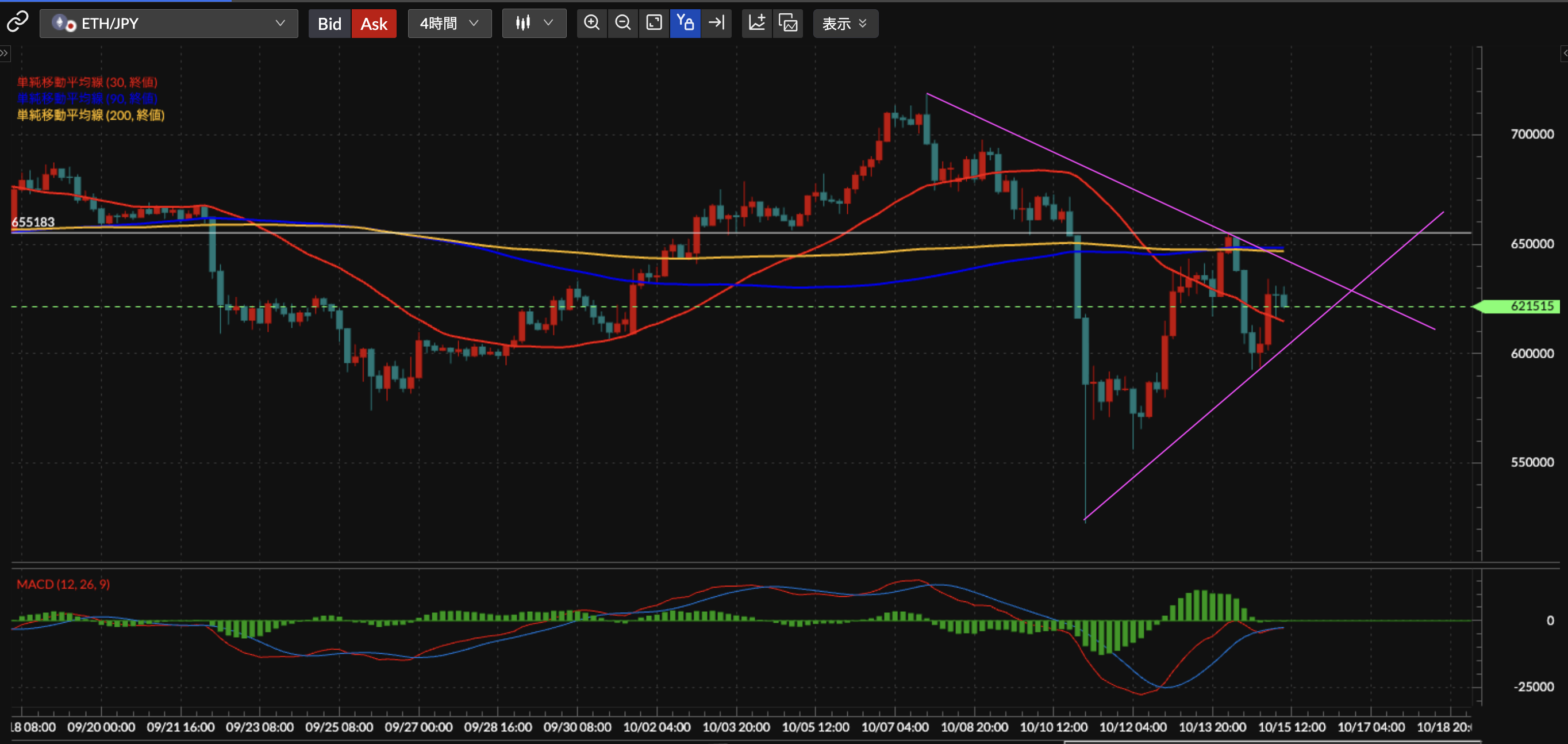Click the fit-to-screen chart icon
1568x744 pixels.
tap(654, 23)
